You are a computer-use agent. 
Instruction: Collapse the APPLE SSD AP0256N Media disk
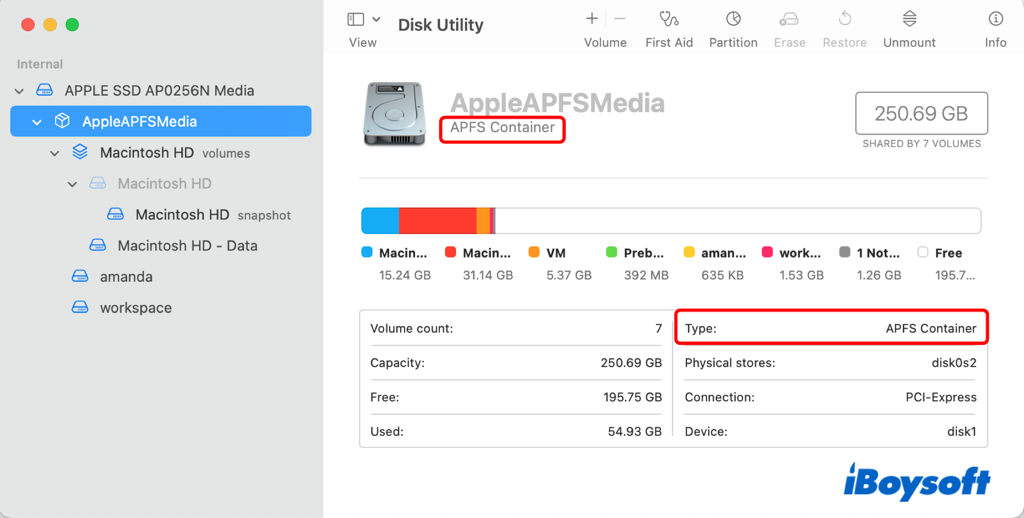(x=19, y=91)
